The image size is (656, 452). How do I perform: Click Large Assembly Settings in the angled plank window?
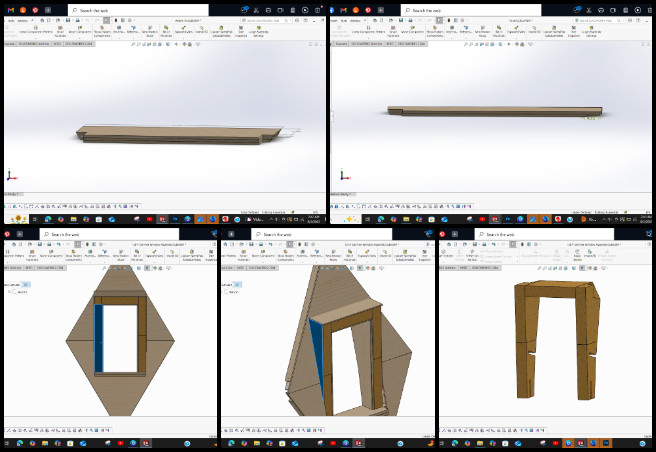tap(258, 33)
